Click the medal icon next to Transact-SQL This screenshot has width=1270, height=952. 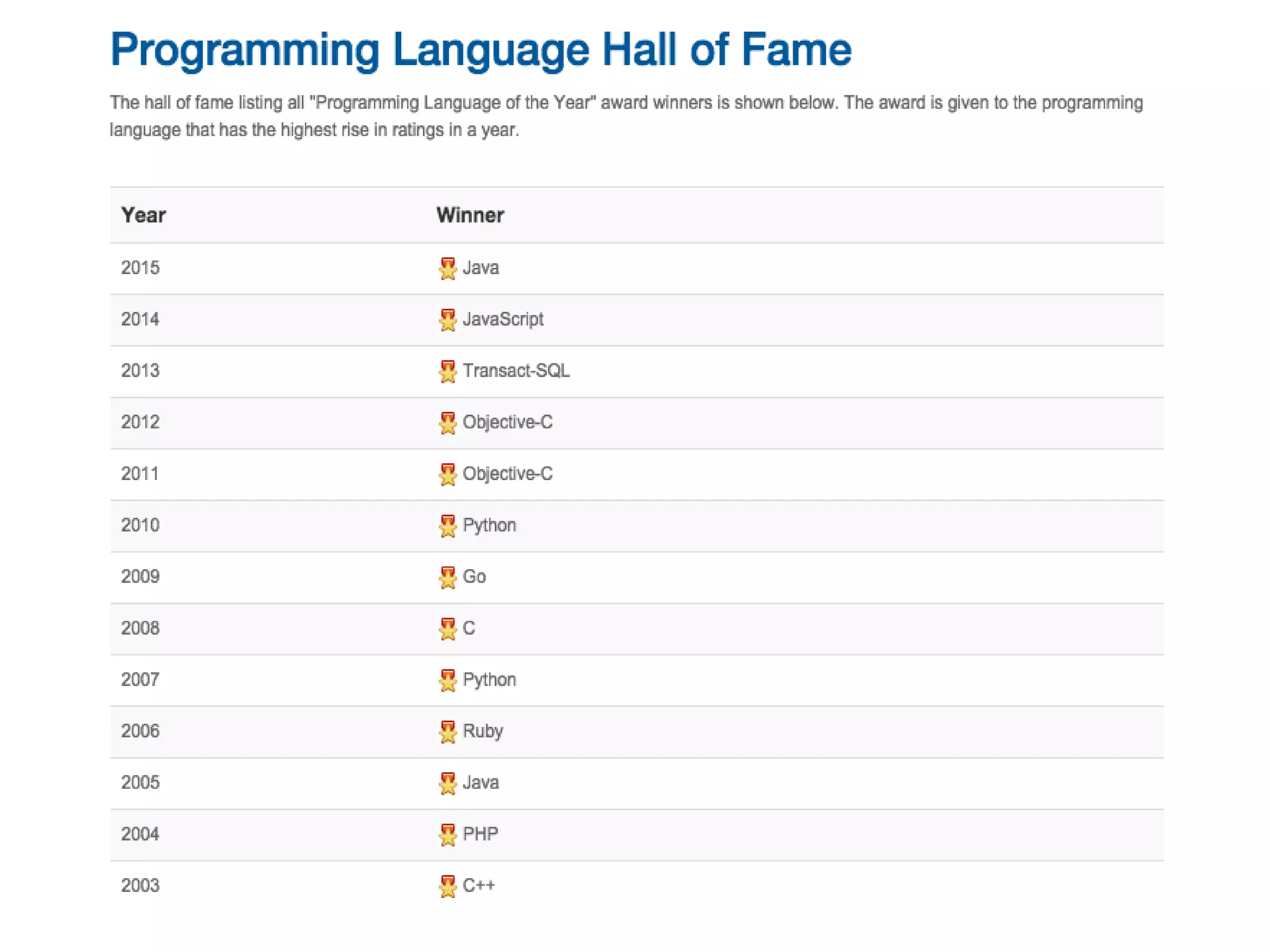[447, 371]
